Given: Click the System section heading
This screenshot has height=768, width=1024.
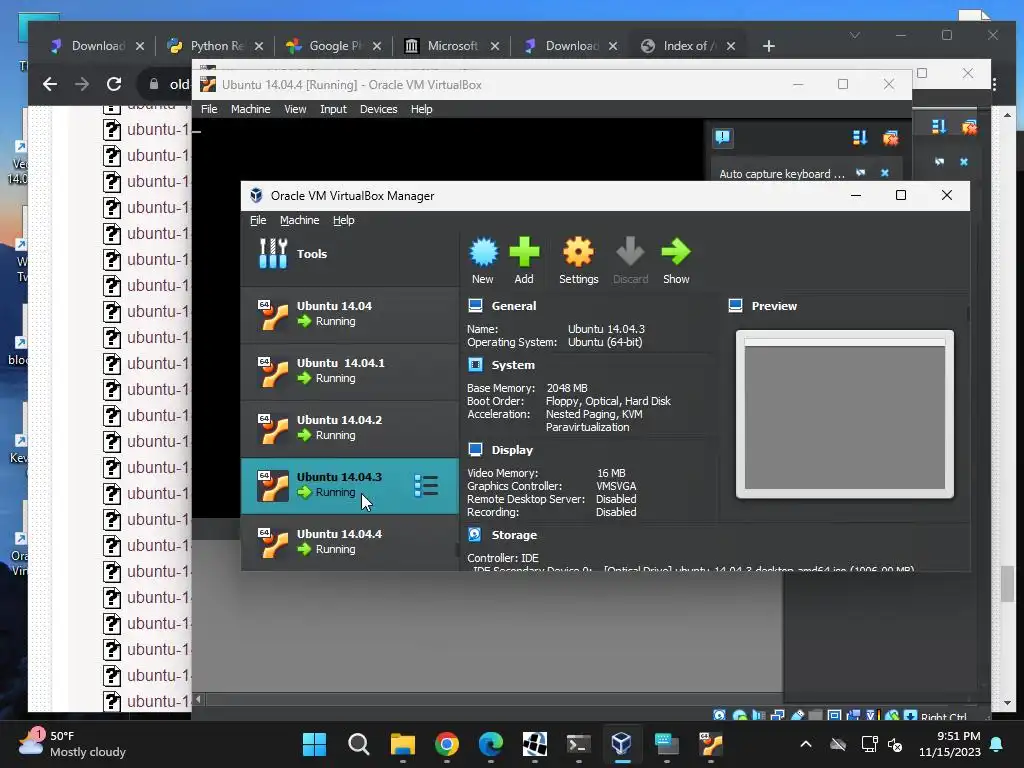Looking at the screenshot, I should [x=513, y=365].
